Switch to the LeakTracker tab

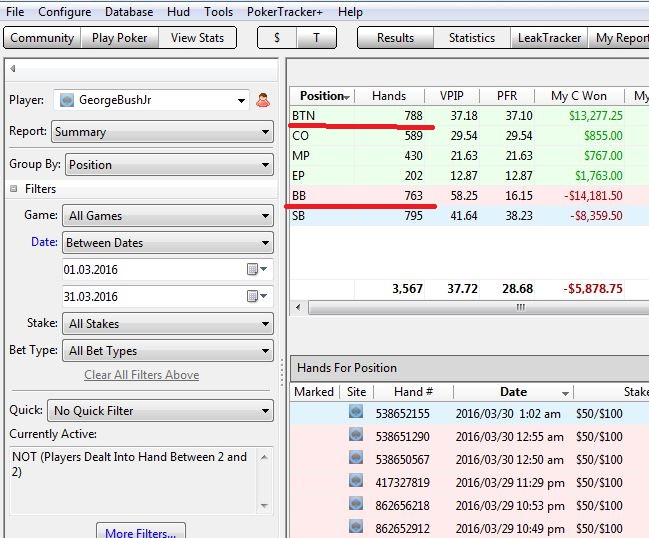pyautogui.click(x=549, y=38)
